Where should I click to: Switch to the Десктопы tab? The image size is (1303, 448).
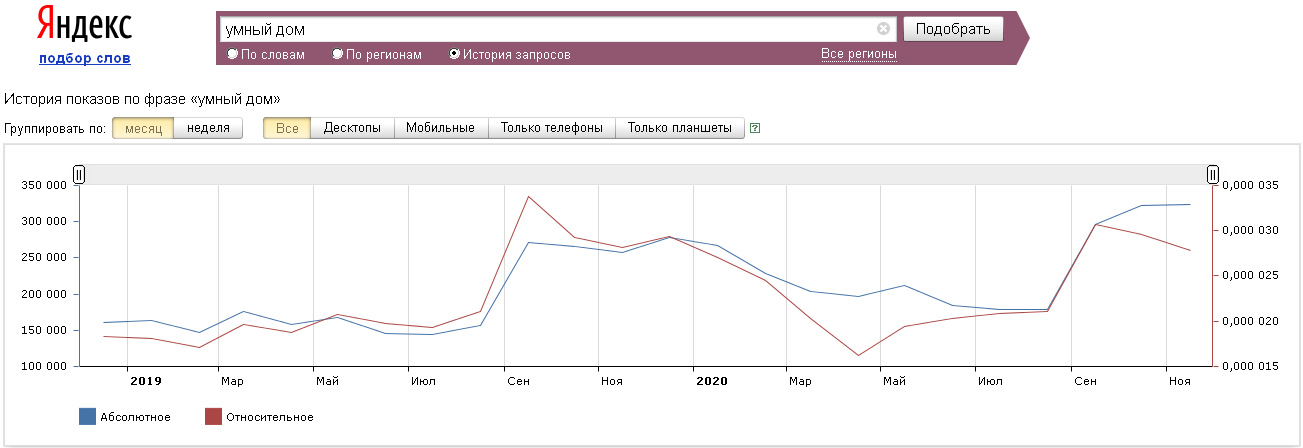pyautogui.click(x=352, y=128)
